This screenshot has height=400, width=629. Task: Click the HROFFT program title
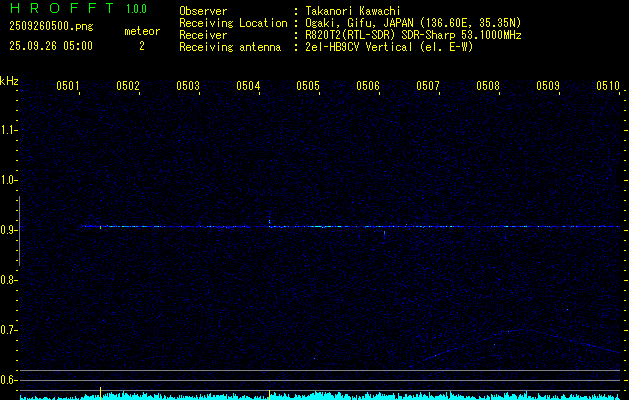[x=62, y=8]
